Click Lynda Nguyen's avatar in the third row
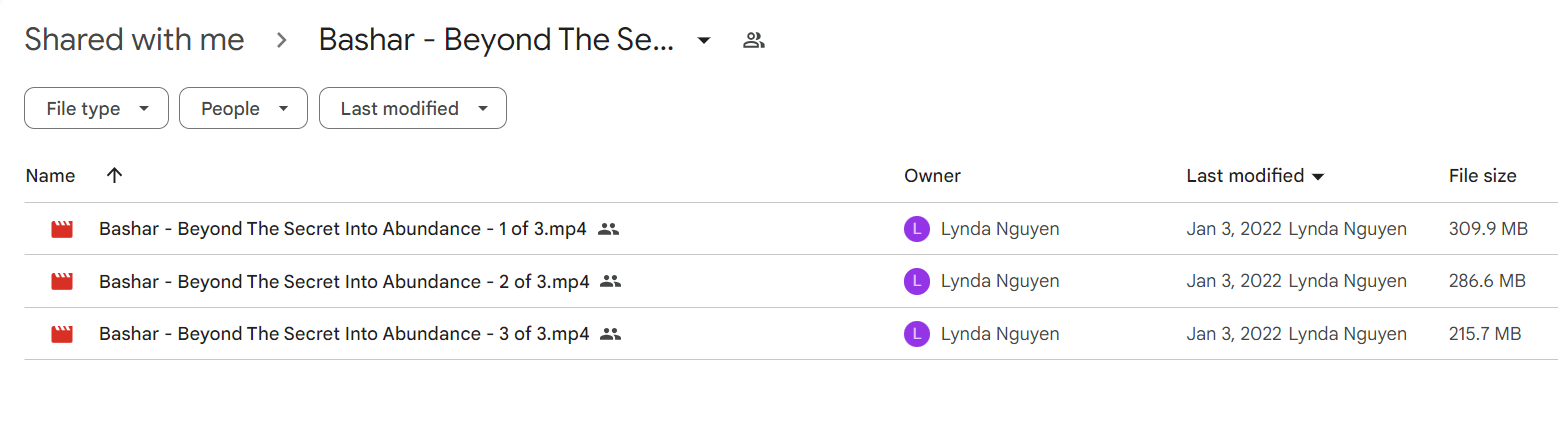1558x446 pixels. [916, 334]
